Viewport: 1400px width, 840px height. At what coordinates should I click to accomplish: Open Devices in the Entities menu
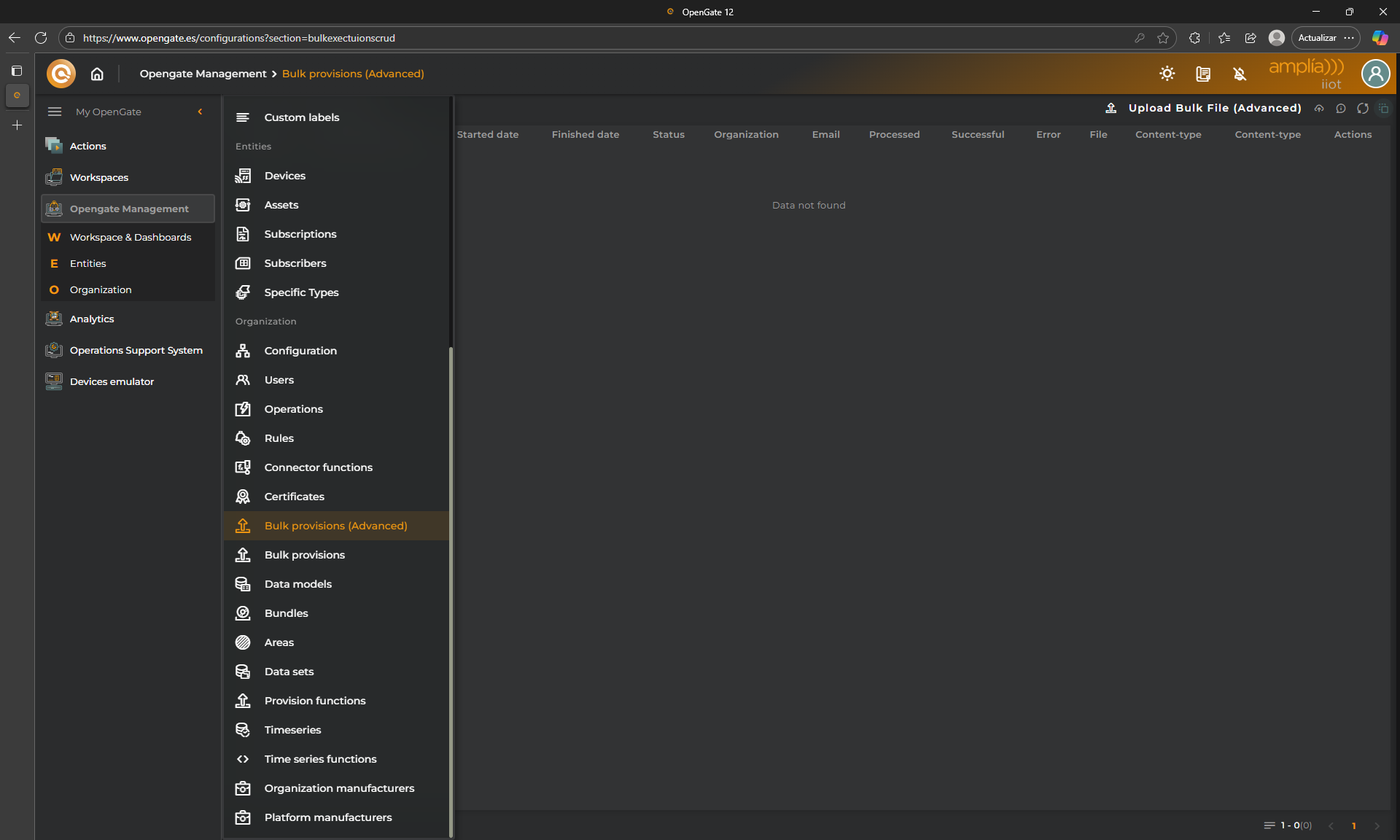click(284, 176)
